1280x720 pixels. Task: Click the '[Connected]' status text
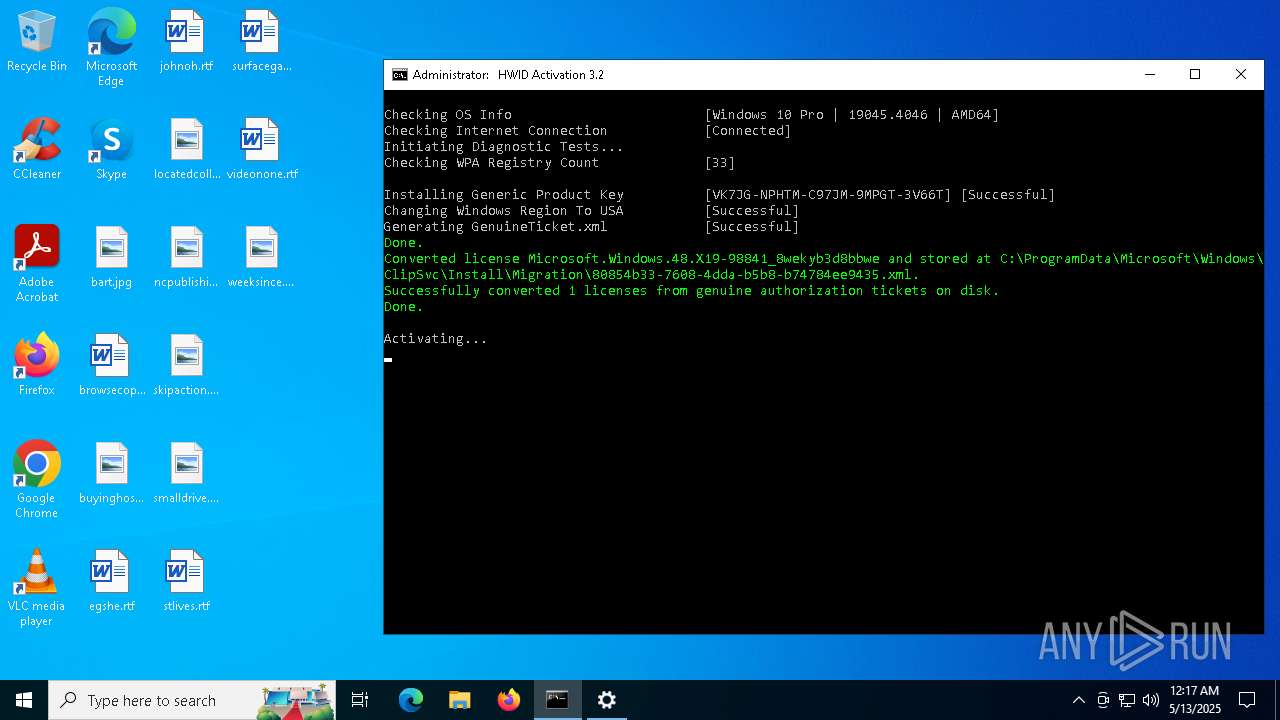pos(748,131)
